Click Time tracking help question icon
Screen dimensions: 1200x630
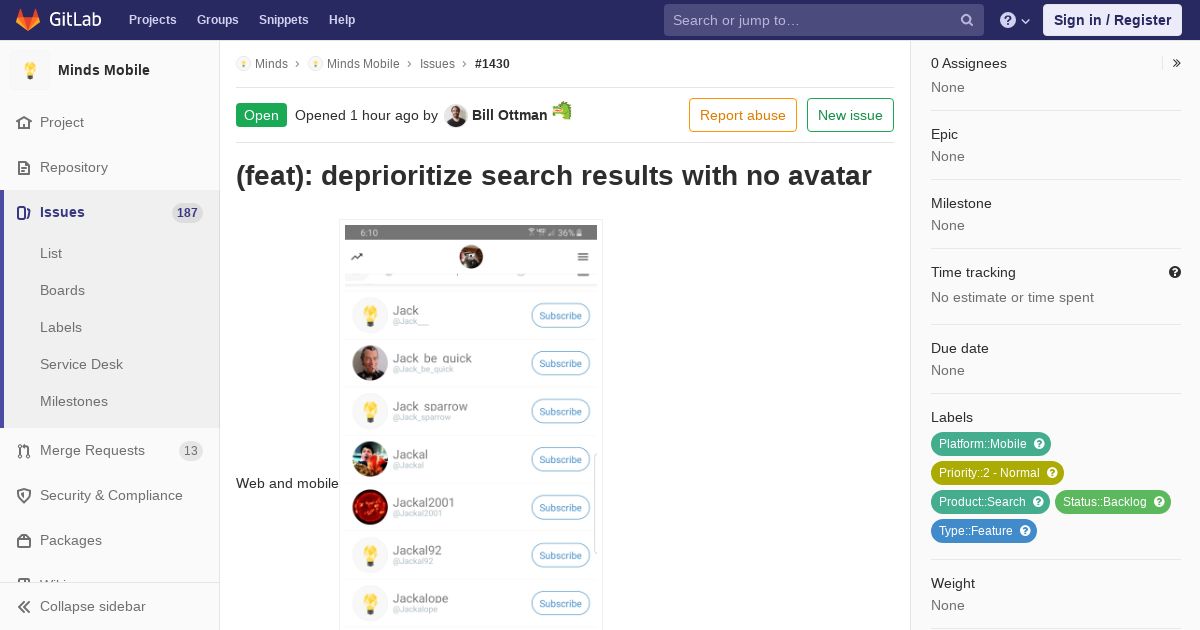click(x=1175, y=272)
